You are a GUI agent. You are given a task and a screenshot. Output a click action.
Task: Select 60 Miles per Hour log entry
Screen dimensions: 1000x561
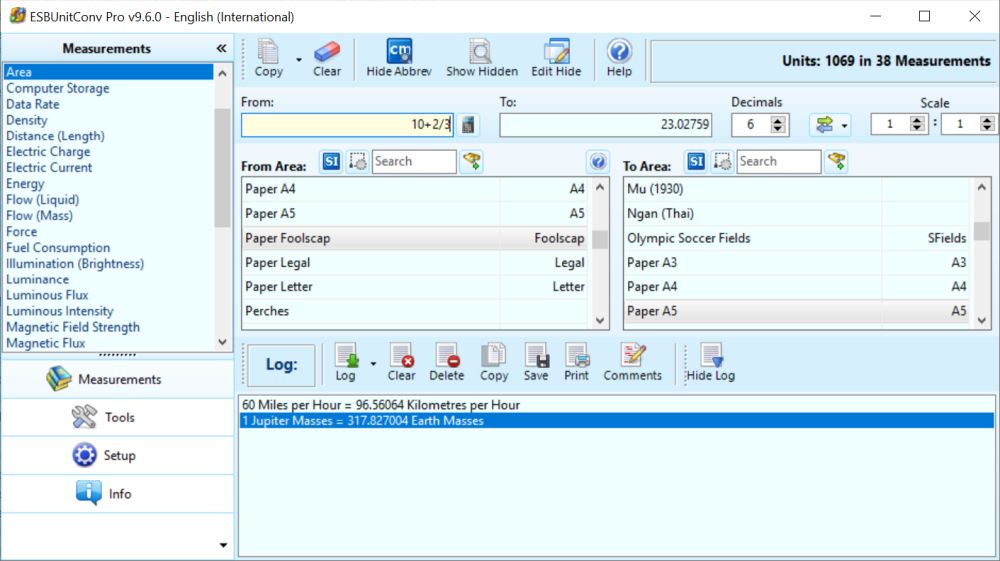[x=616, y=405]
